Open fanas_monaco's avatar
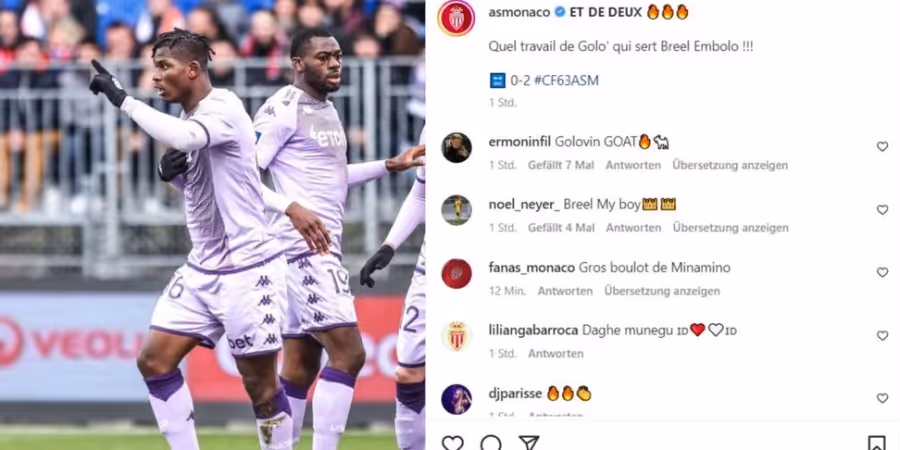The width and height of the screenshot is (900, 450). 457,273
